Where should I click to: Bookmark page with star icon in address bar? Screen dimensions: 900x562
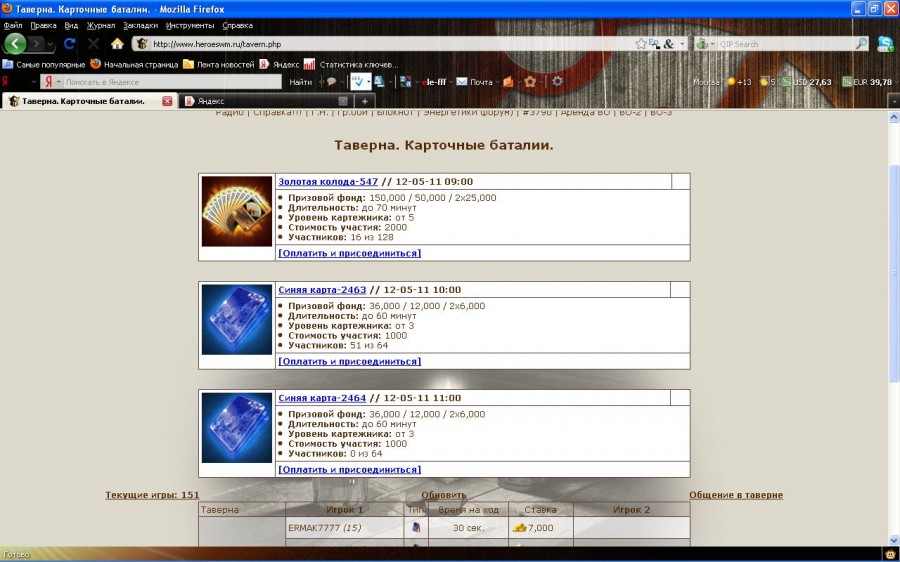(641, 44)
